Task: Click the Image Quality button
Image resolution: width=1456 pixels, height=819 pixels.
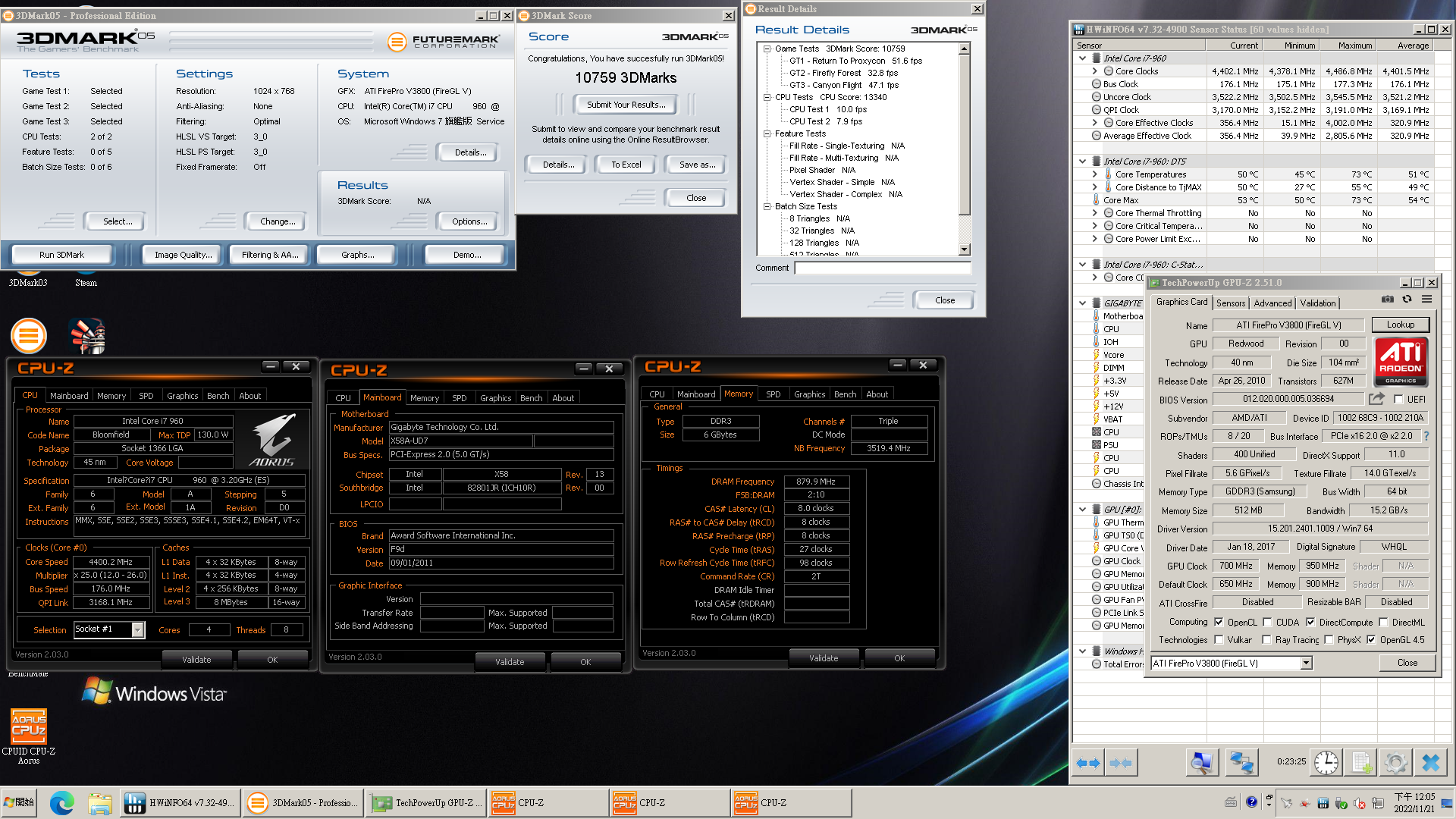Action: coord(184,255)
